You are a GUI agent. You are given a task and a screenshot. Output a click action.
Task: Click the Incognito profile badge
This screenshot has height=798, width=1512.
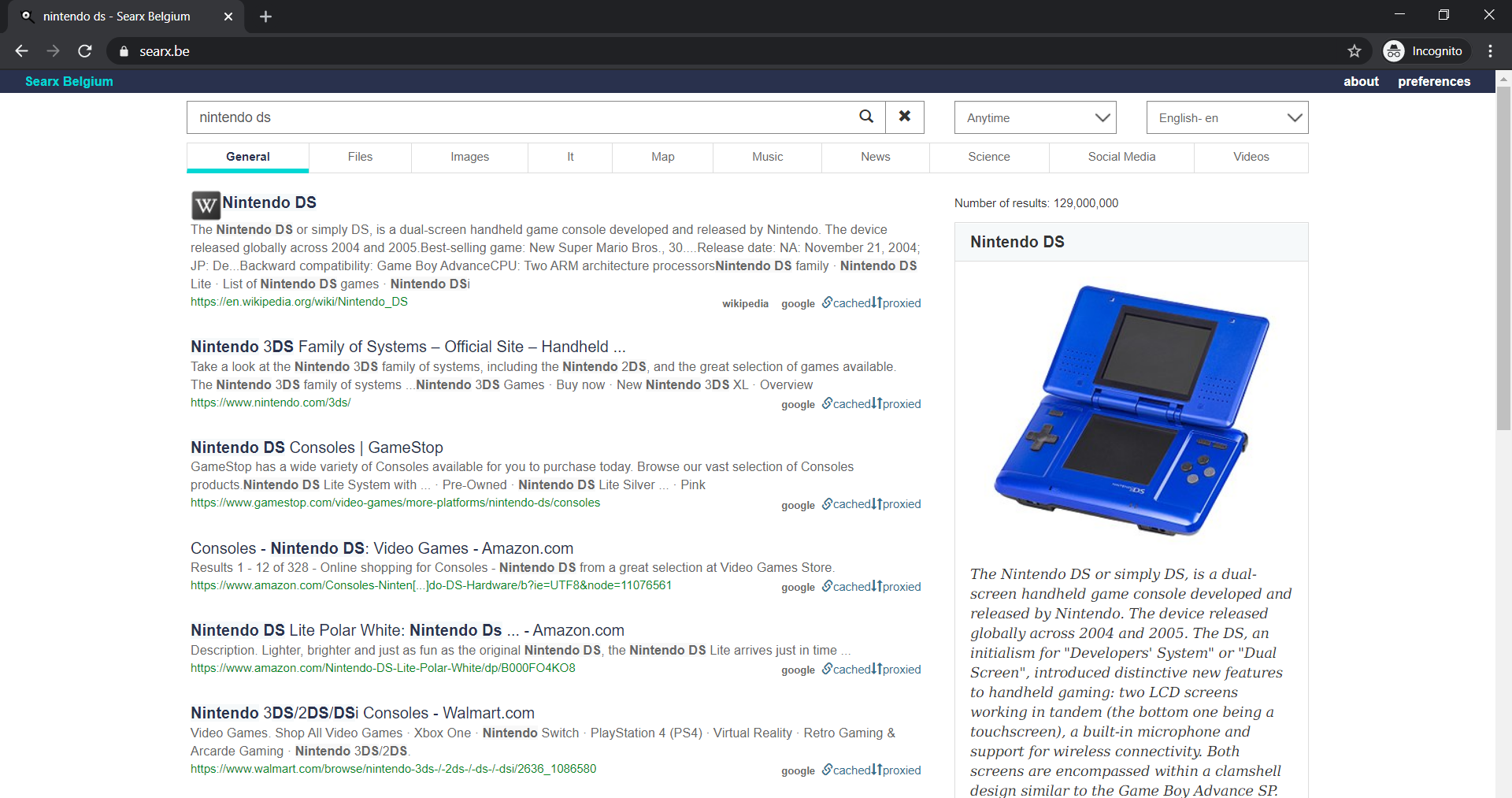point(1426,51)
